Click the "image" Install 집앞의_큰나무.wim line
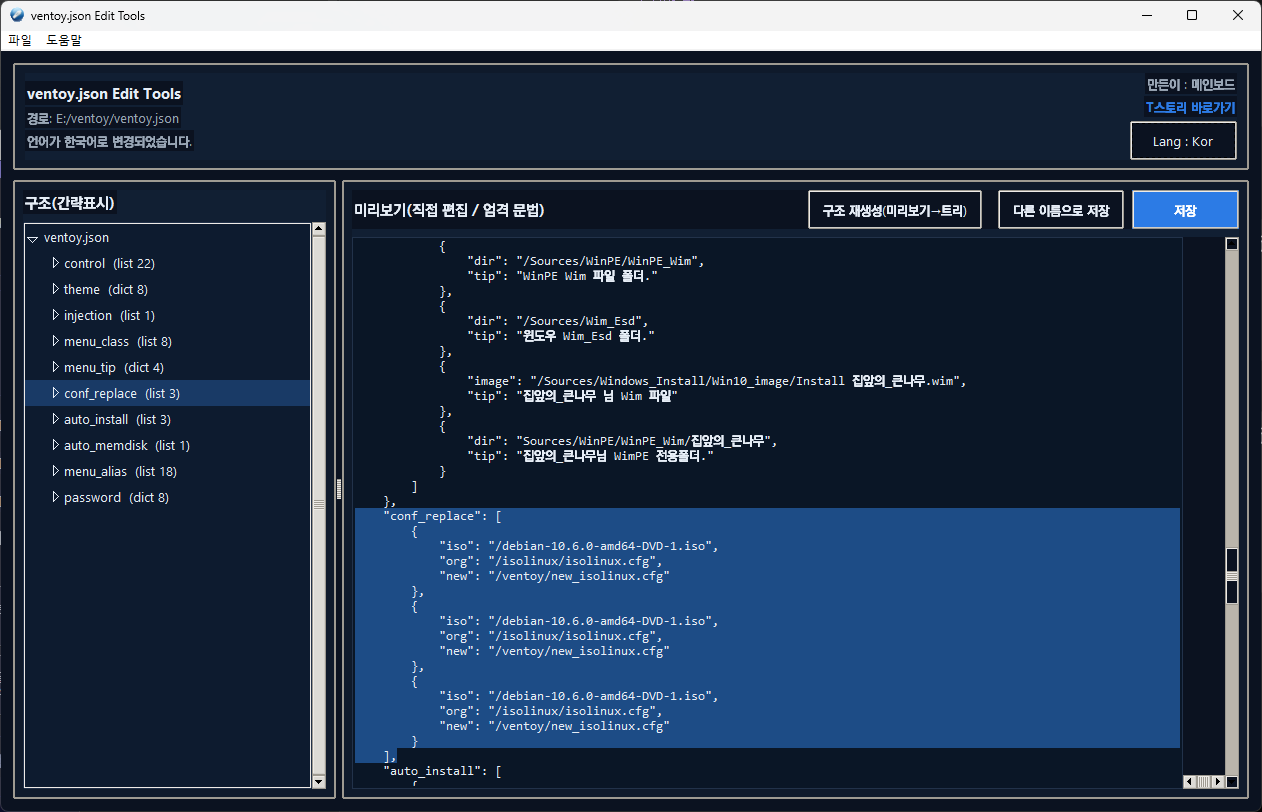Image resolution: width=1262 pixels, height=812 pixels. pyautogui.click(x=717, y=381)
